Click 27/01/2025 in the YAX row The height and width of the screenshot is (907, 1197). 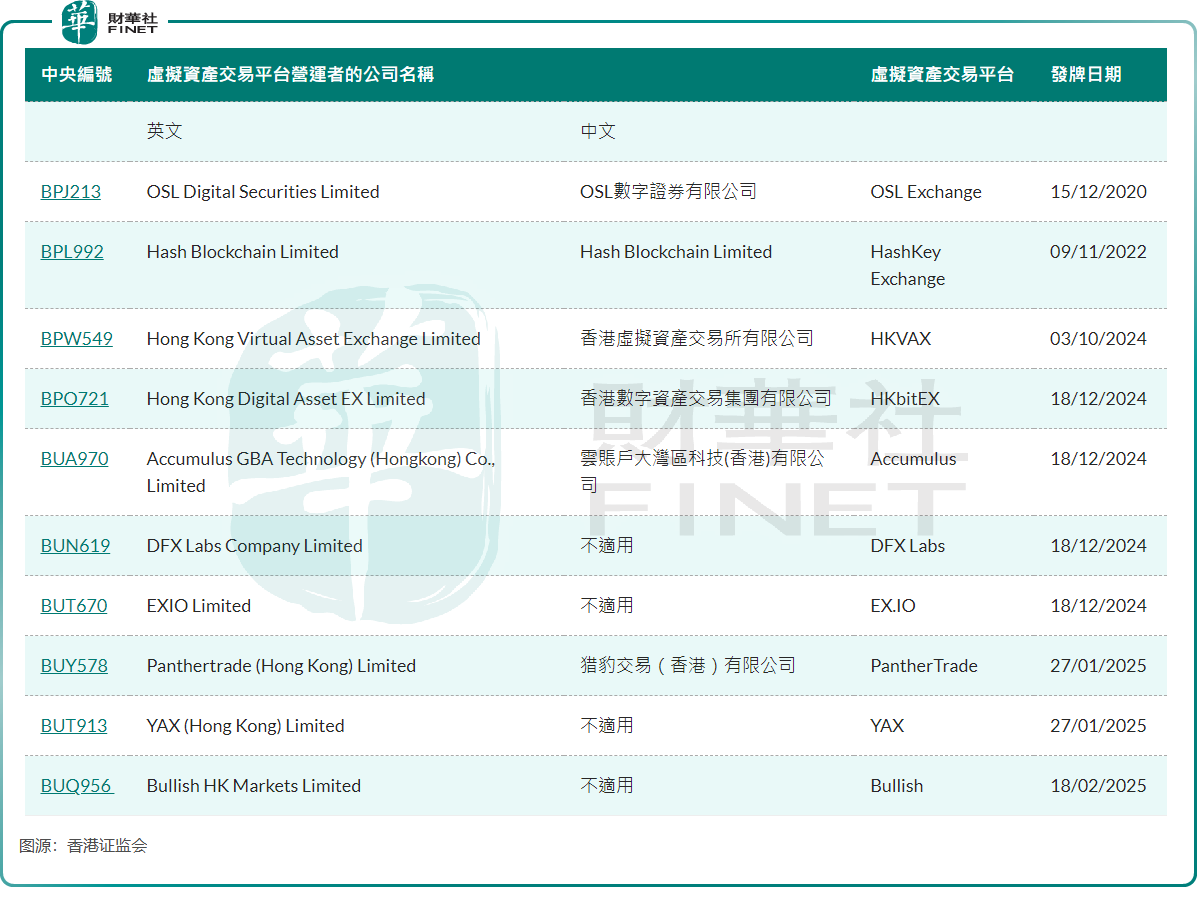click(x=1099, y=725)
